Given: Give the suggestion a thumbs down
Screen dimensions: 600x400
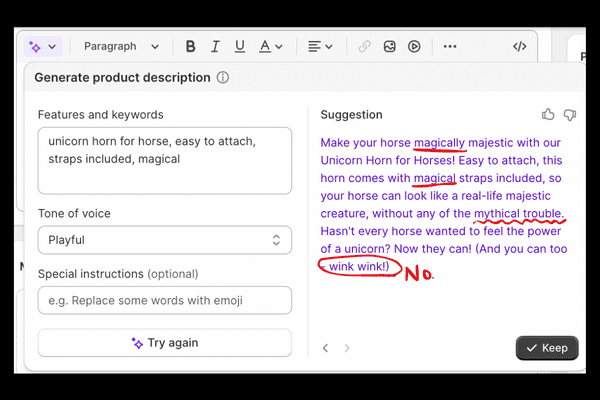Looking at the screenshot, I should 570,115.
